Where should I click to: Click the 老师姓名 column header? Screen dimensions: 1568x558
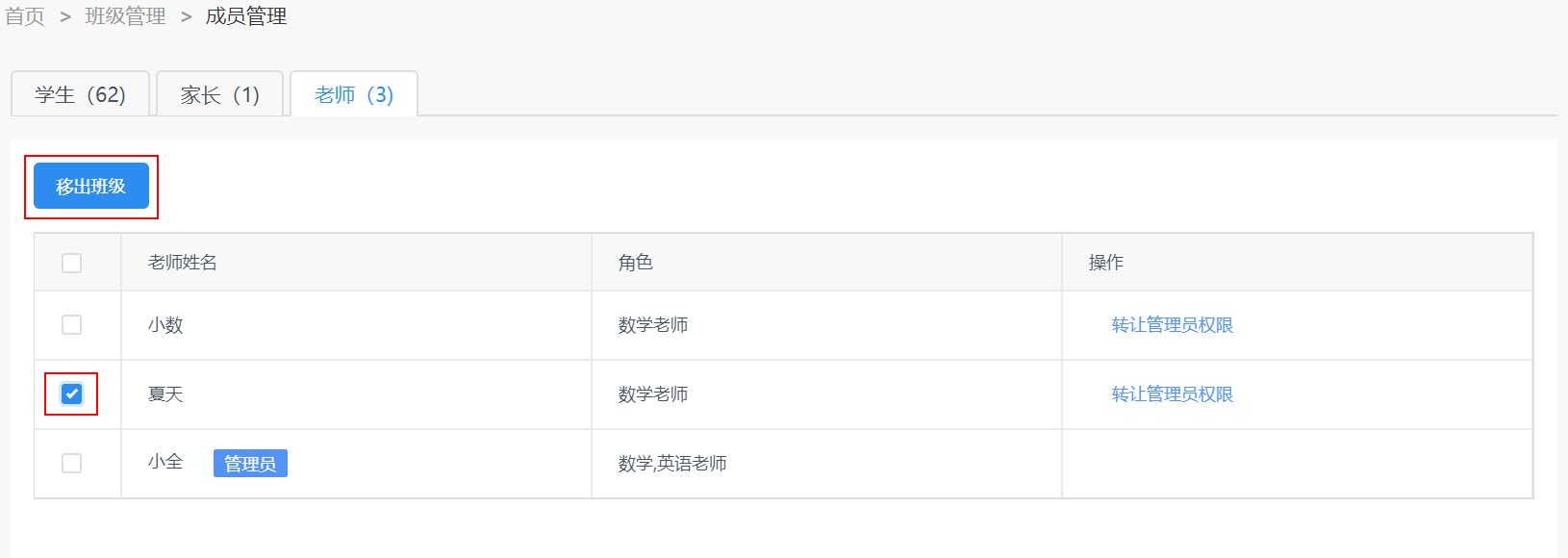click(183, 263)
